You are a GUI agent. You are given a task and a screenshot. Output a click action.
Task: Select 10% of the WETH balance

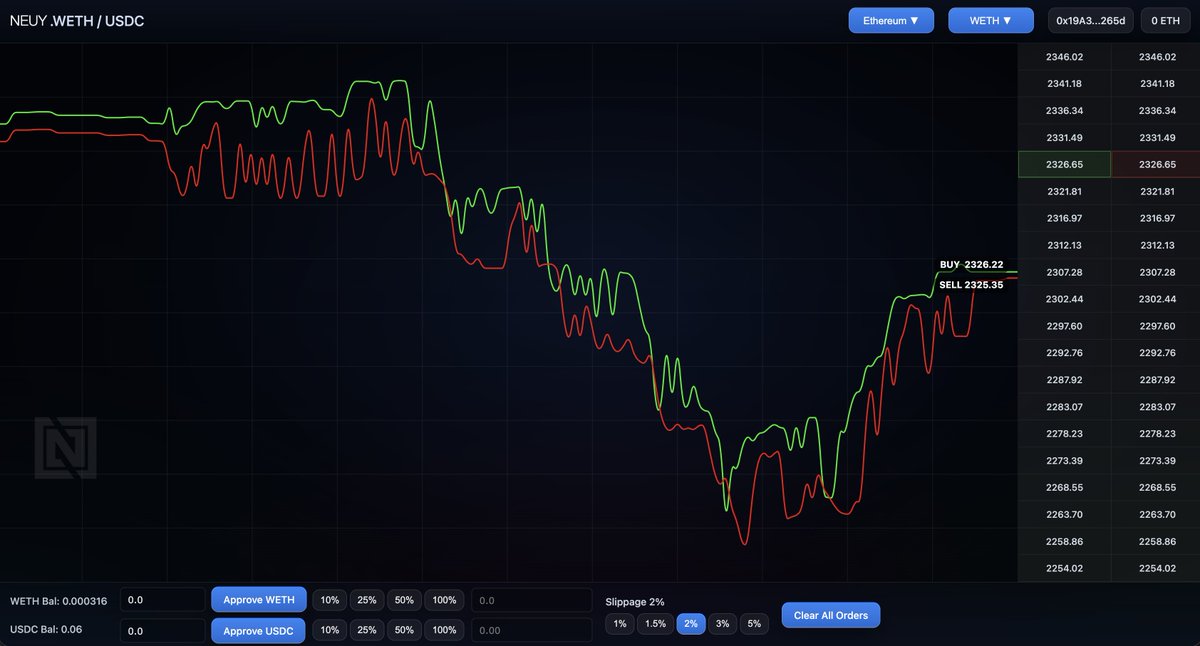tap(330, 600)
